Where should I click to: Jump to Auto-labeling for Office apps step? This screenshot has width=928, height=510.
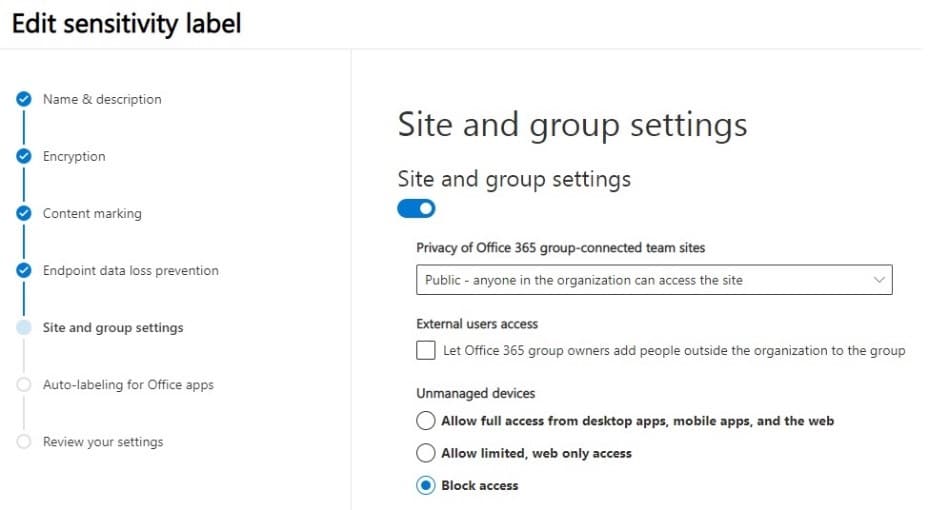pos(128,385)
